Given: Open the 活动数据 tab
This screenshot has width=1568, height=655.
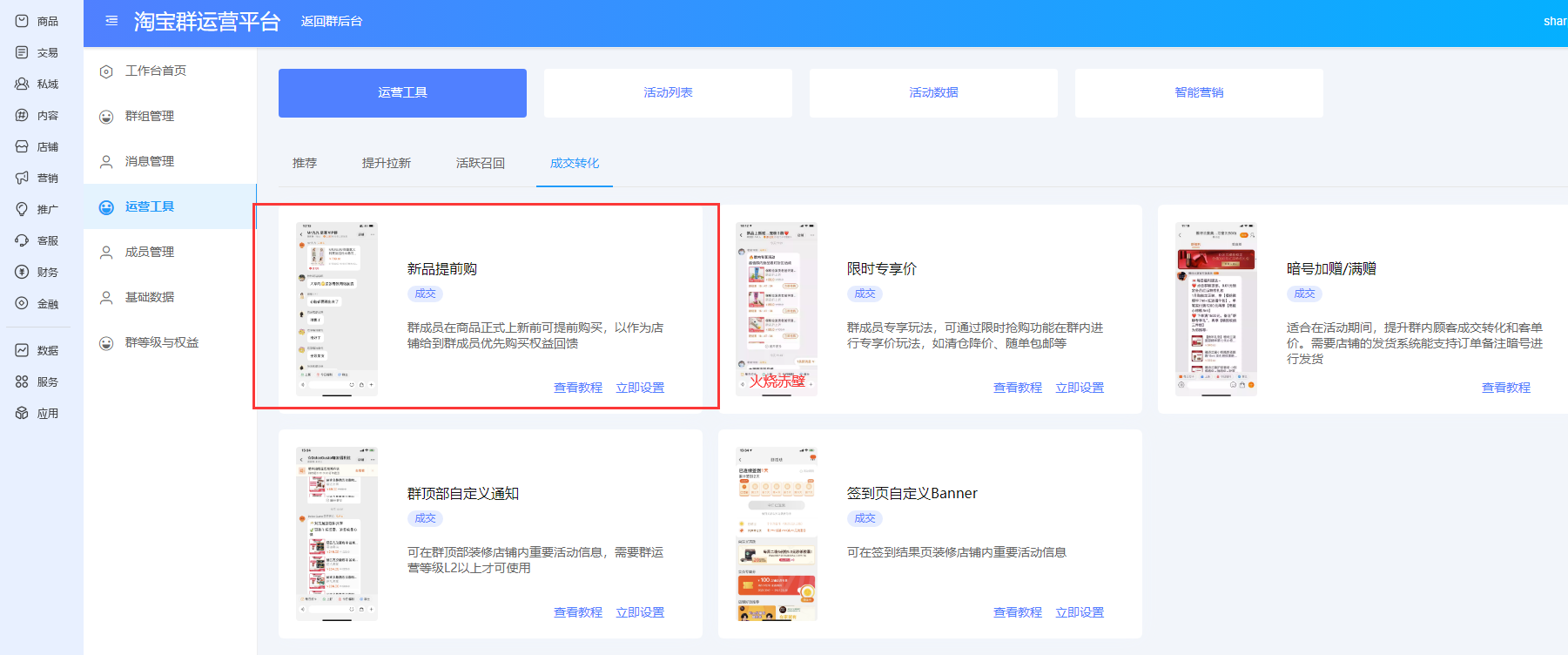Looking at the screenshot, I should pos(933,93).
